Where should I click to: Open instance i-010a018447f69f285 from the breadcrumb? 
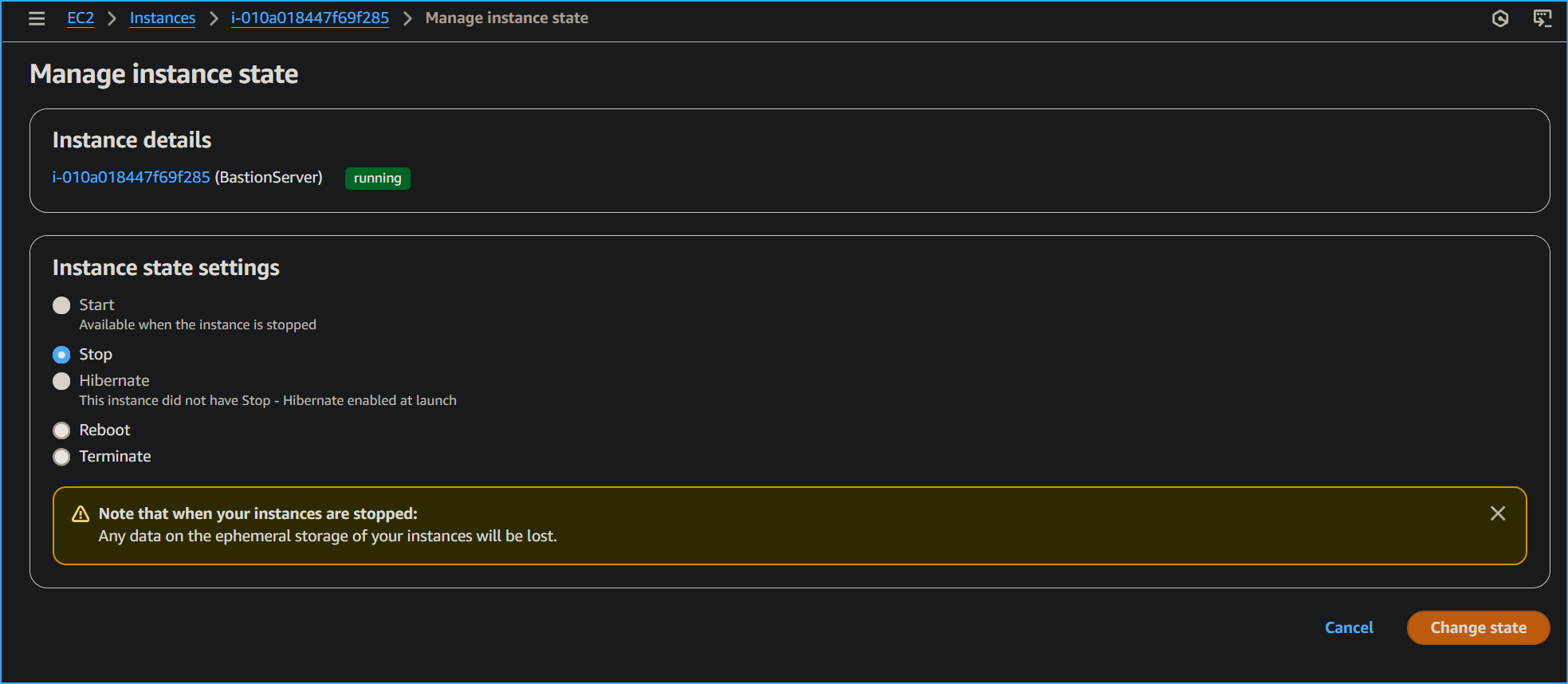tap(309, 18)
